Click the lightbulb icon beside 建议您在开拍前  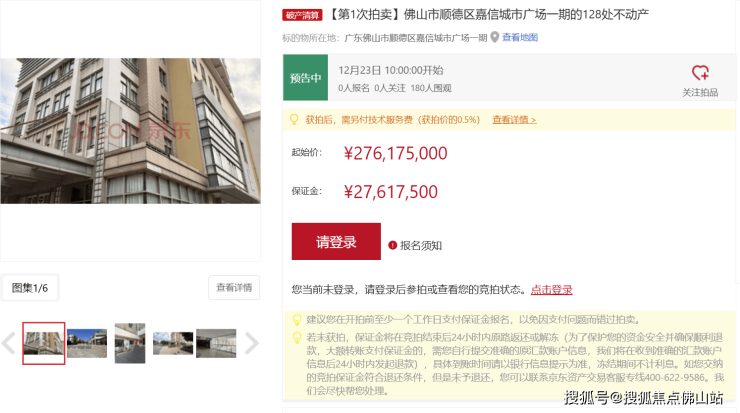[x=297, y=320]
